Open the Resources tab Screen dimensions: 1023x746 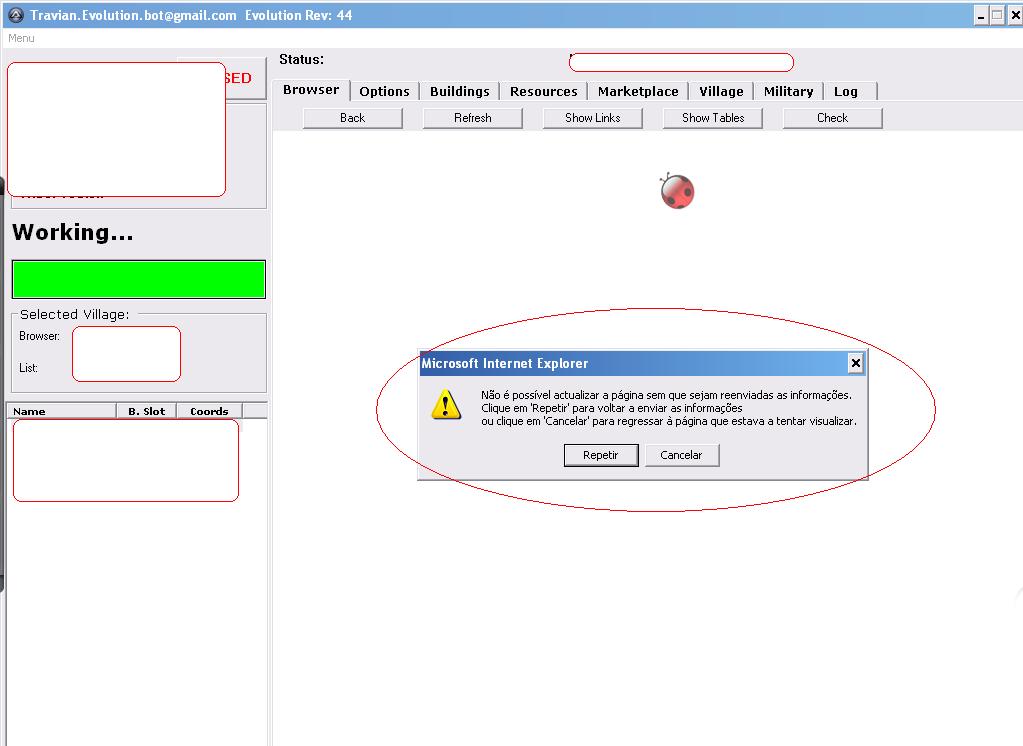[543, 91]
